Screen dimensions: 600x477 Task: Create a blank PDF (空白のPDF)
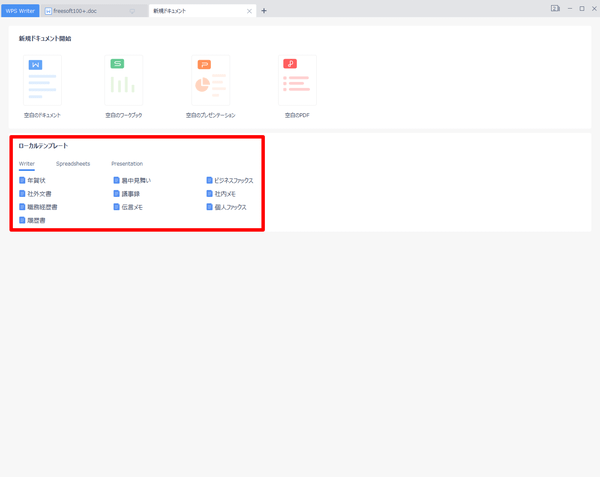[x=297, y=81]
